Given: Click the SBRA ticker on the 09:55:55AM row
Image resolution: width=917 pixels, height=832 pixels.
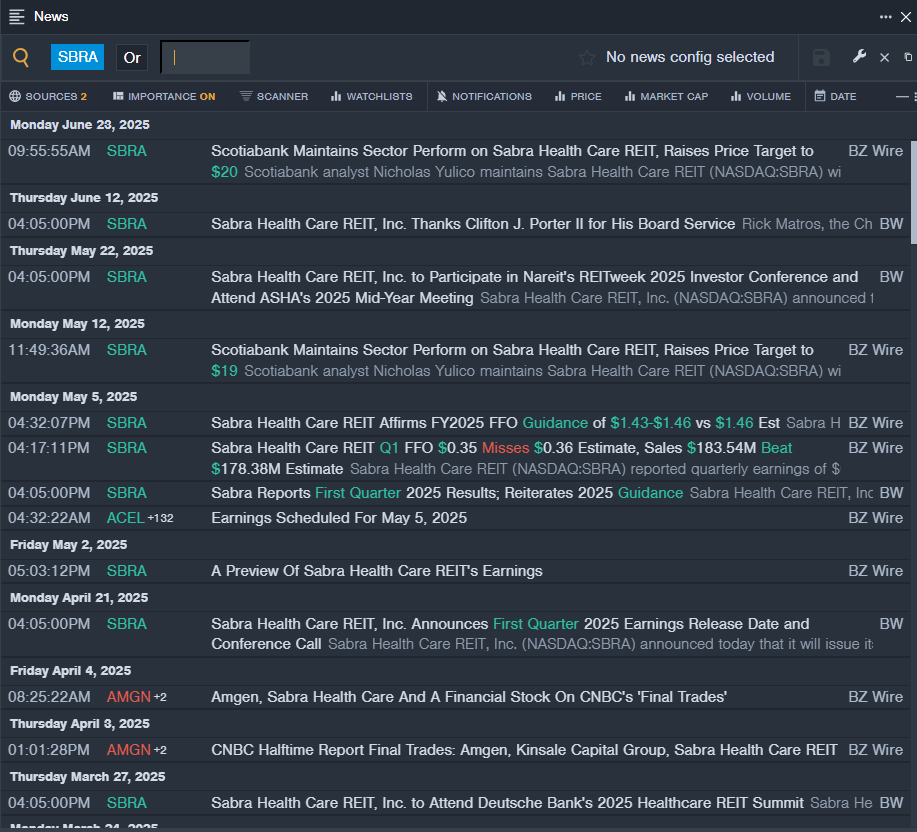Looking at the screenshot, I should [127, 151].
